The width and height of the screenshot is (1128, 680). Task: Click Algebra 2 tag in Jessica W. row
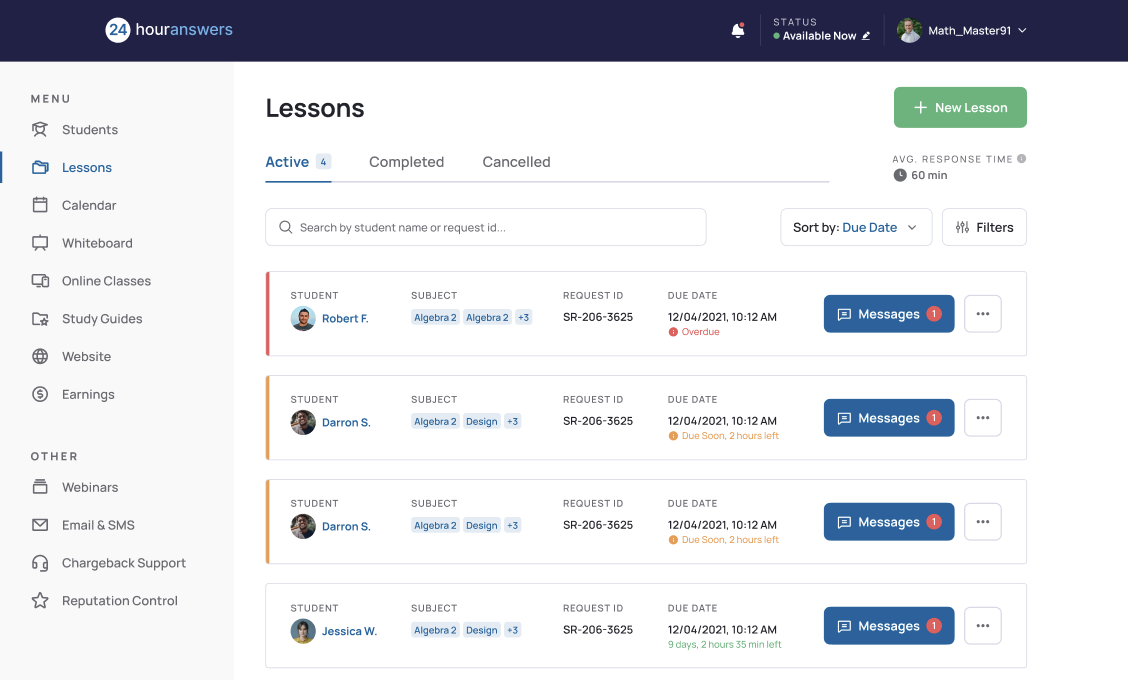435,630
